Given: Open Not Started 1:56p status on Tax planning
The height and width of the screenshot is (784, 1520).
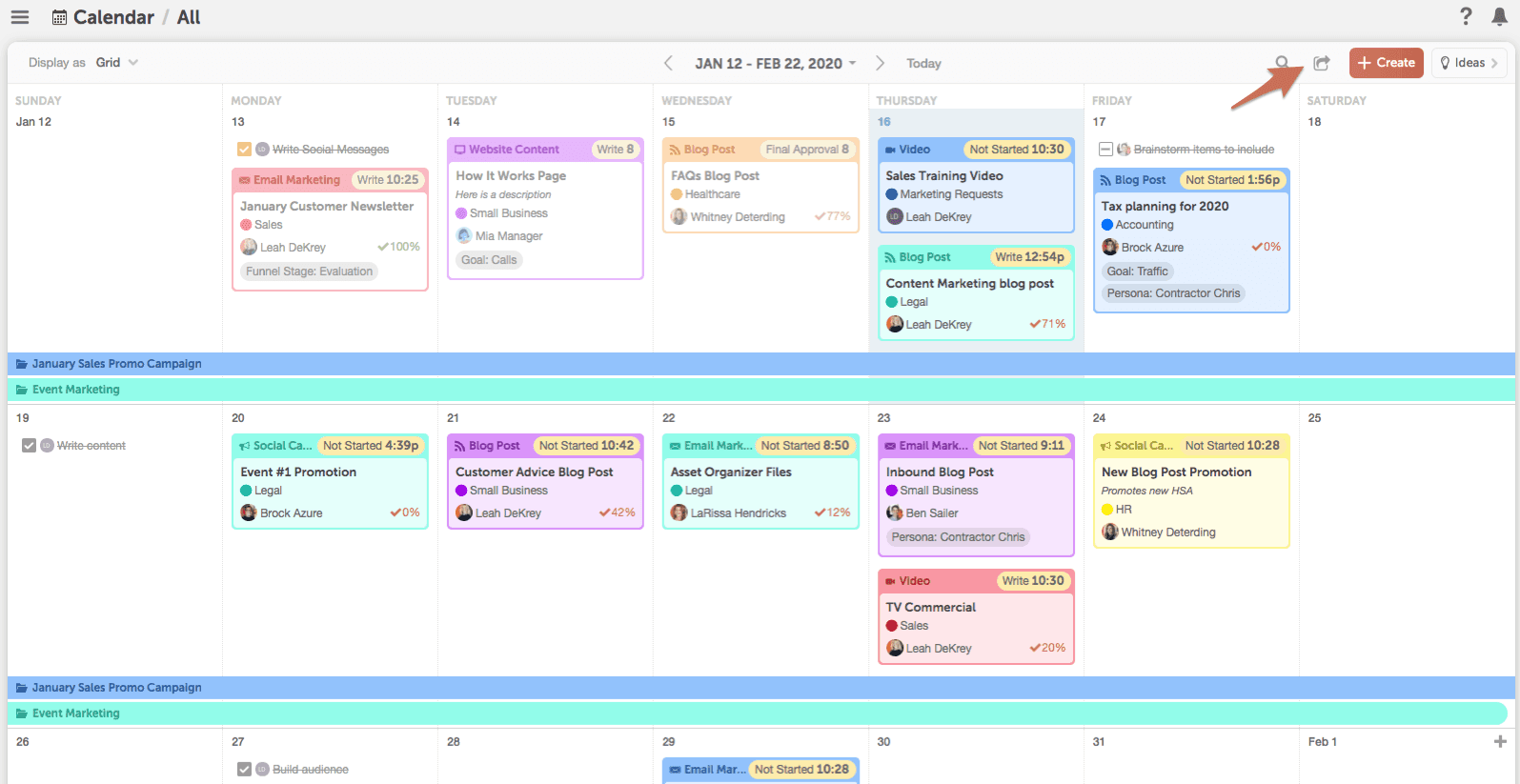Looking at the screenshot, I should (1233, 180).
